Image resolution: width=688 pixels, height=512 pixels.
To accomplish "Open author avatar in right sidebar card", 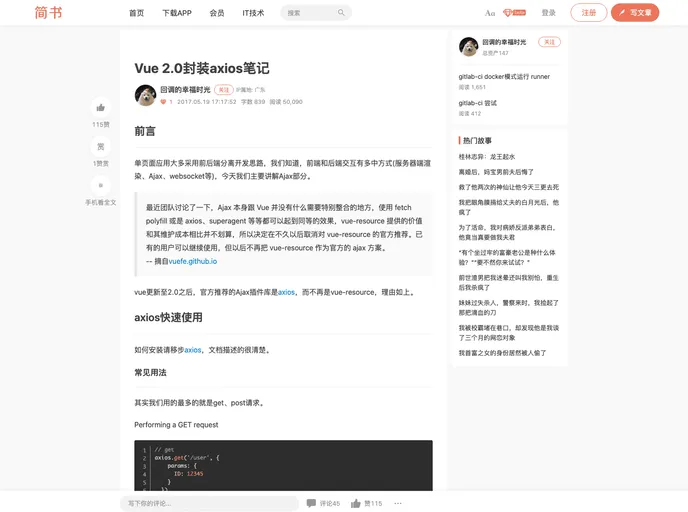I will 468,47.
